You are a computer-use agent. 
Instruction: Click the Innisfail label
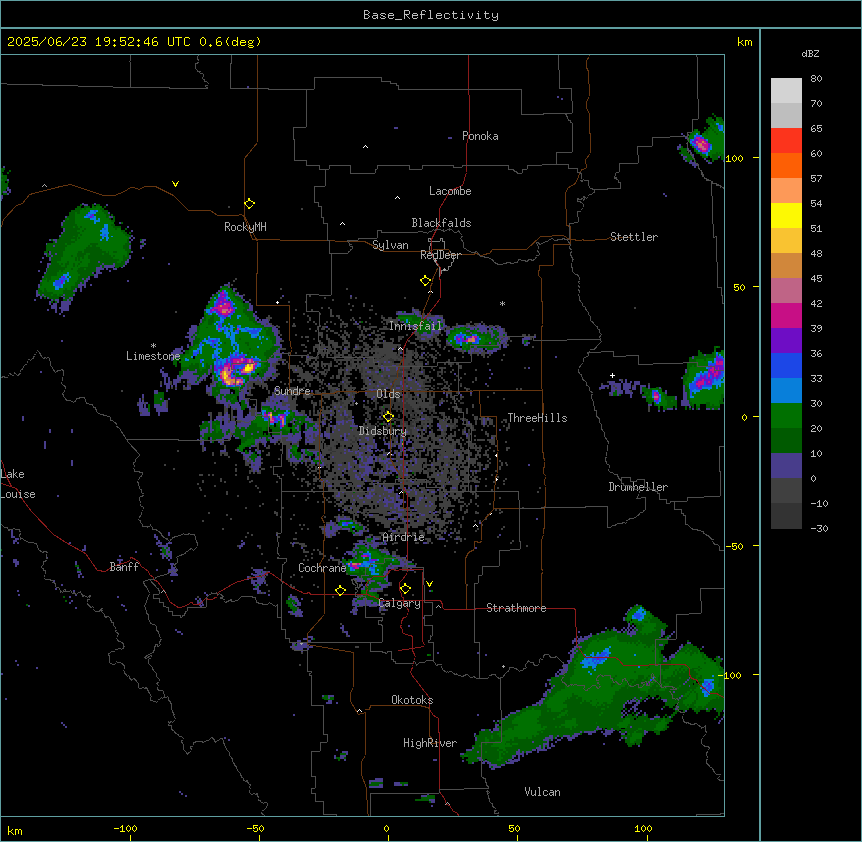click(415, 326)
